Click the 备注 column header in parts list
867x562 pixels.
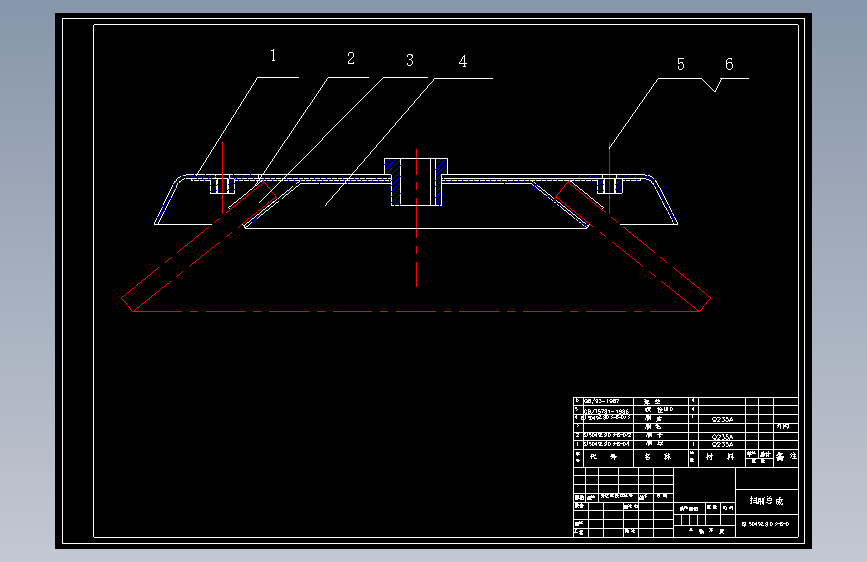786,457
